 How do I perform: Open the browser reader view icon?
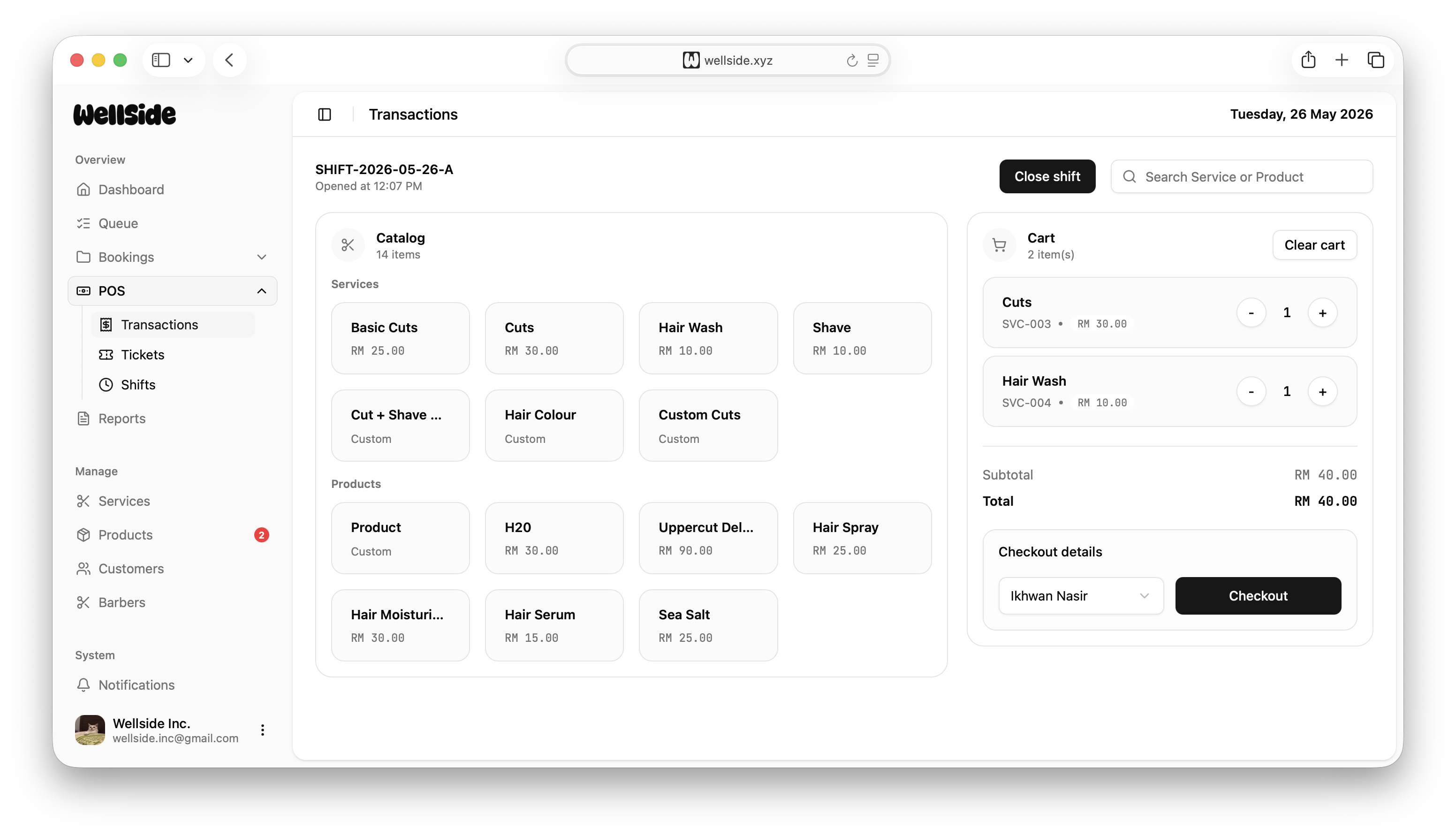873,60
